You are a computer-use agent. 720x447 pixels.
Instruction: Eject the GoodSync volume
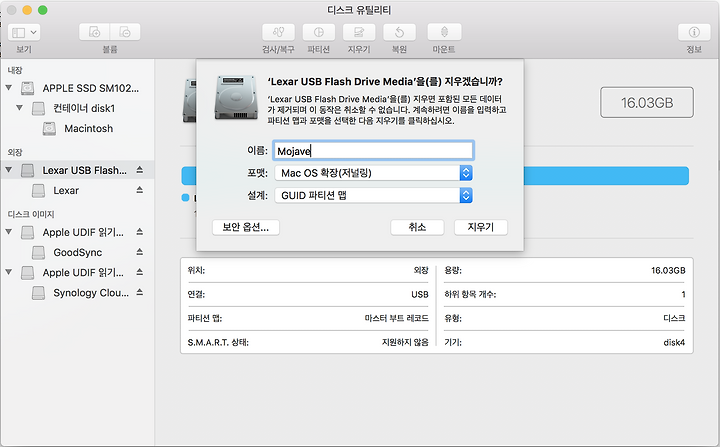point(140,252)
